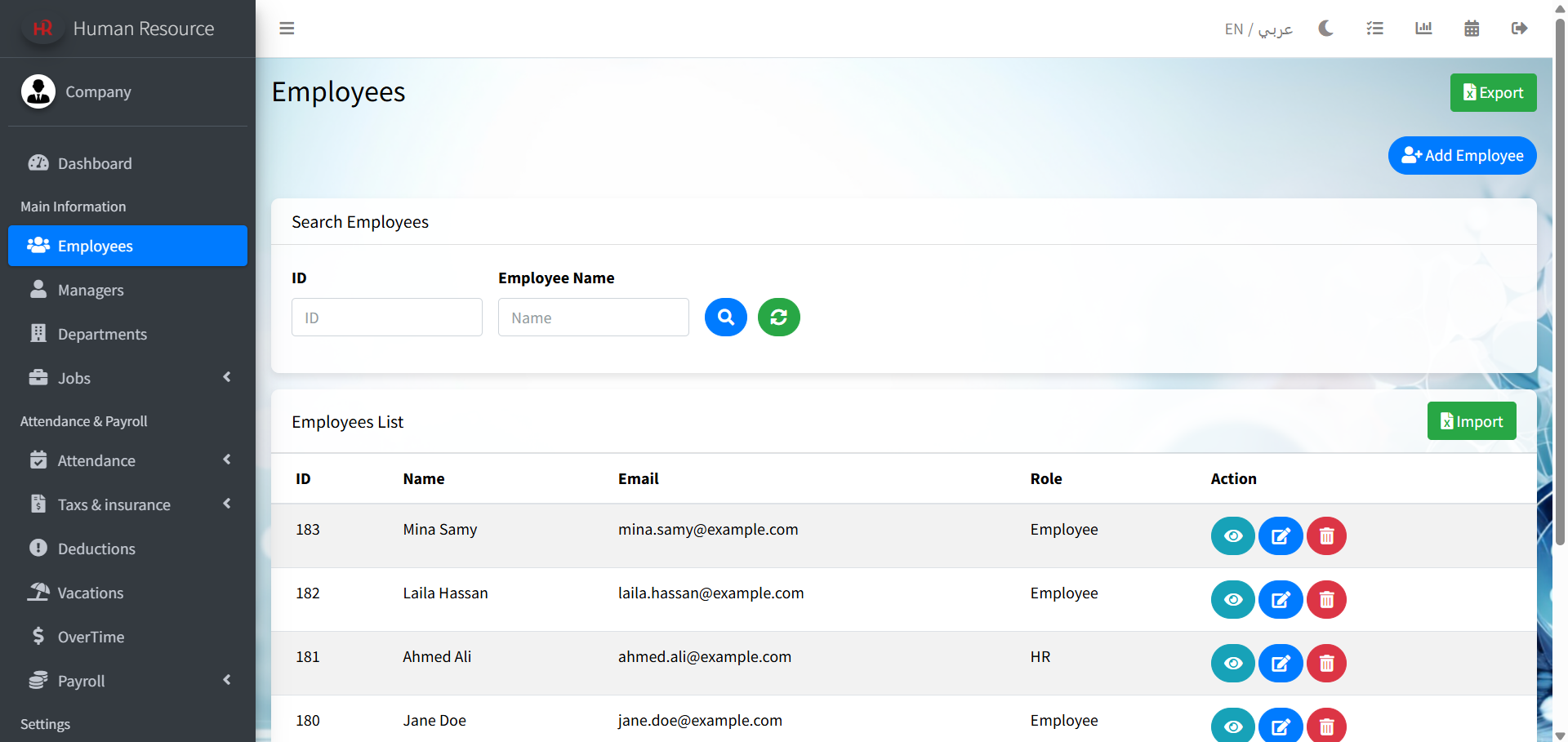Open Vacations in the sidebar

(127, 593)
